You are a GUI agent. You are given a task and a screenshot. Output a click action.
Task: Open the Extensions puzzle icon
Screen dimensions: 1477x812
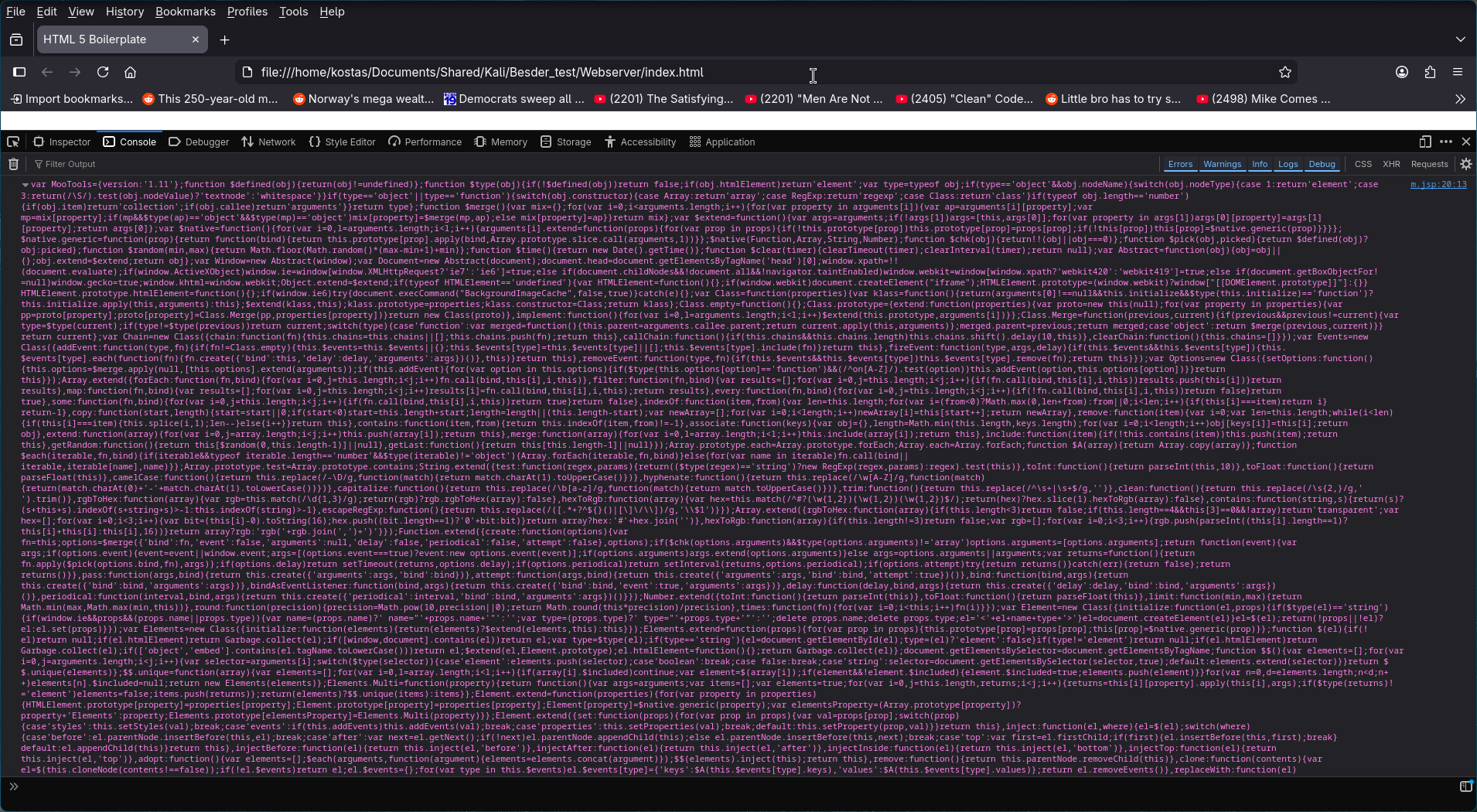(x=1430, y=72)
